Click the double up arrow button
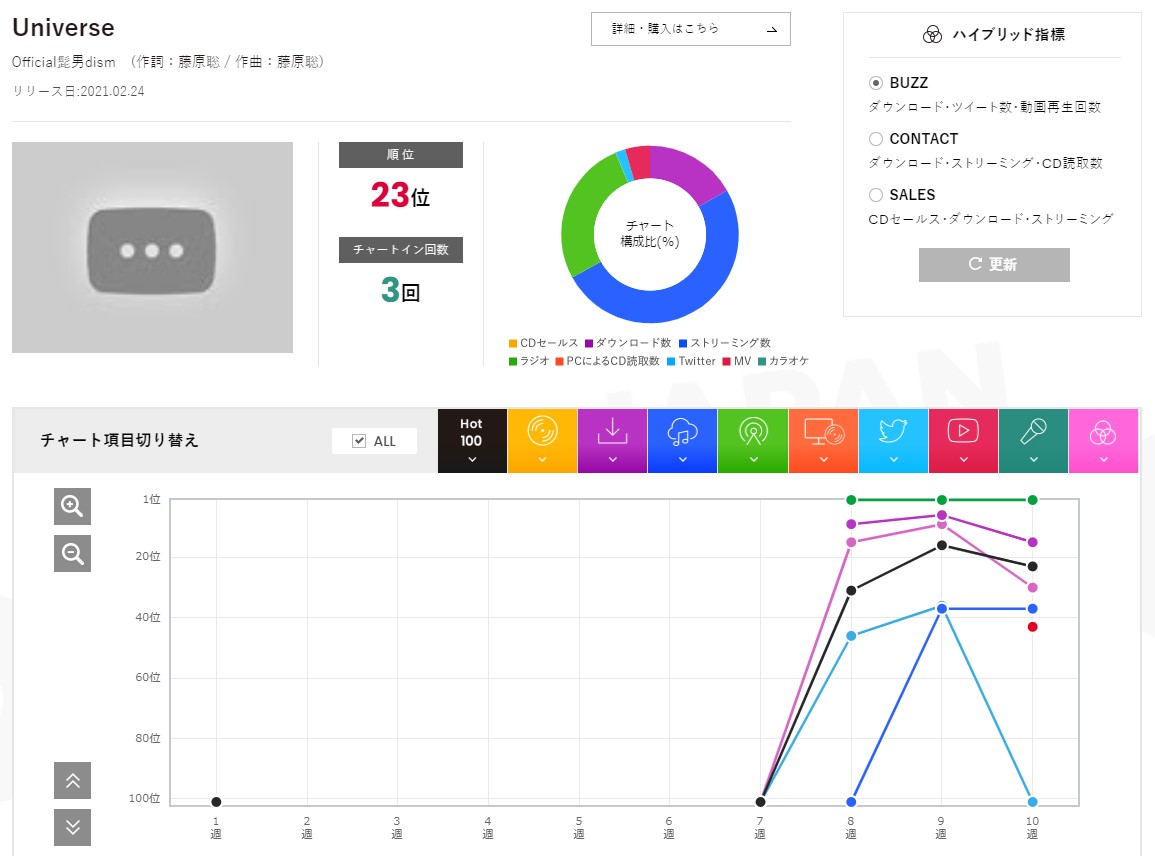 pos(72,781)
